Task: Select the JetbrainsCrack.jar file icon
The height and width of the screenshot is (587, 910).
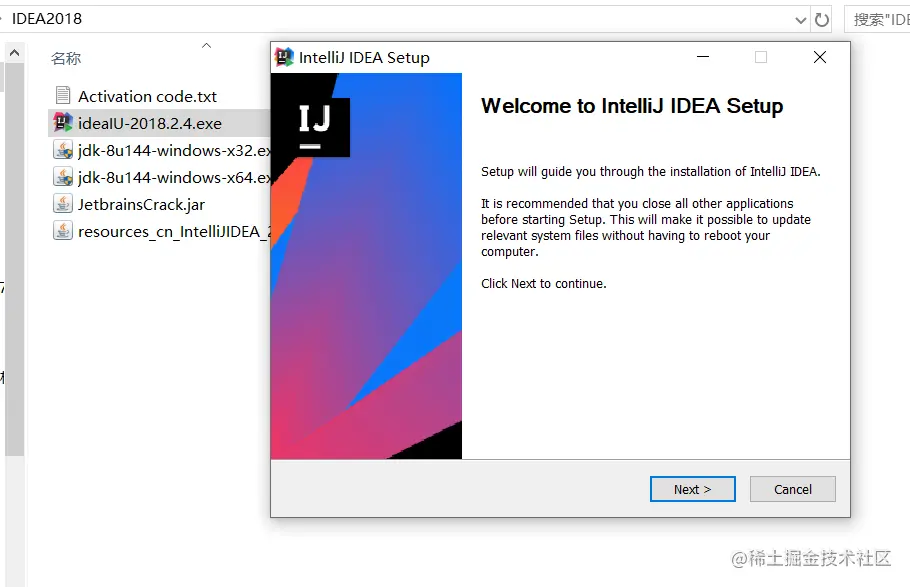Action: pos(63,204)
